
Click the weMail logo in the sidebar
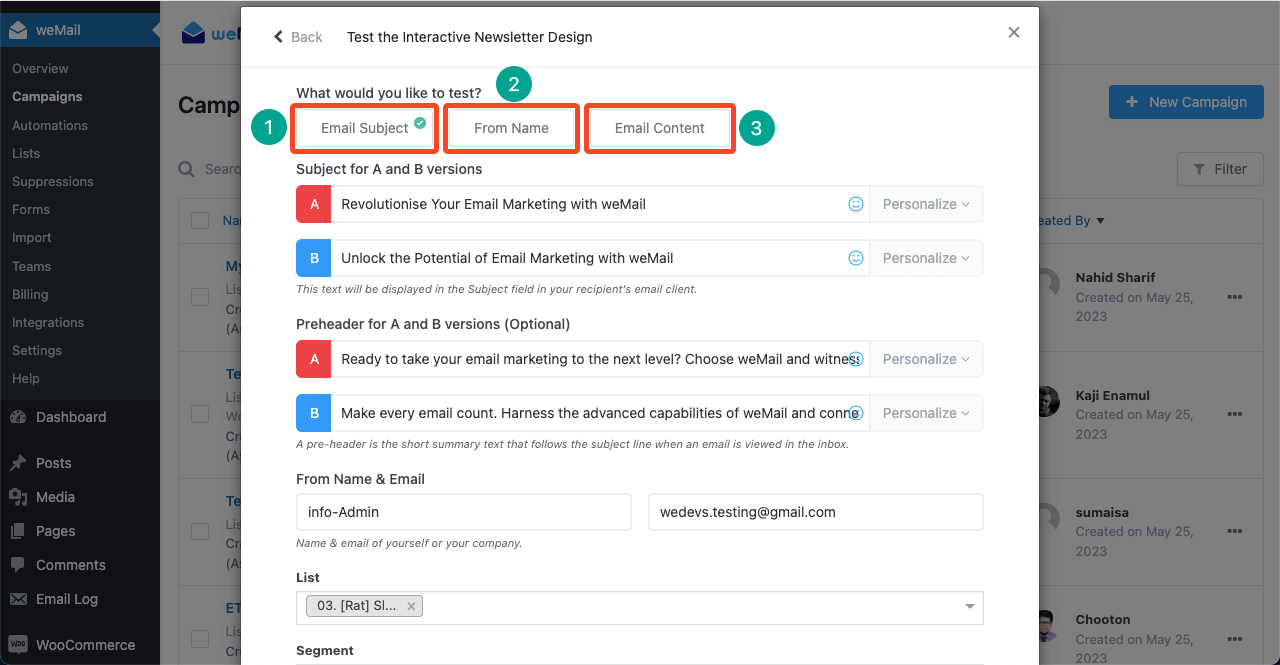coord(18,30)
